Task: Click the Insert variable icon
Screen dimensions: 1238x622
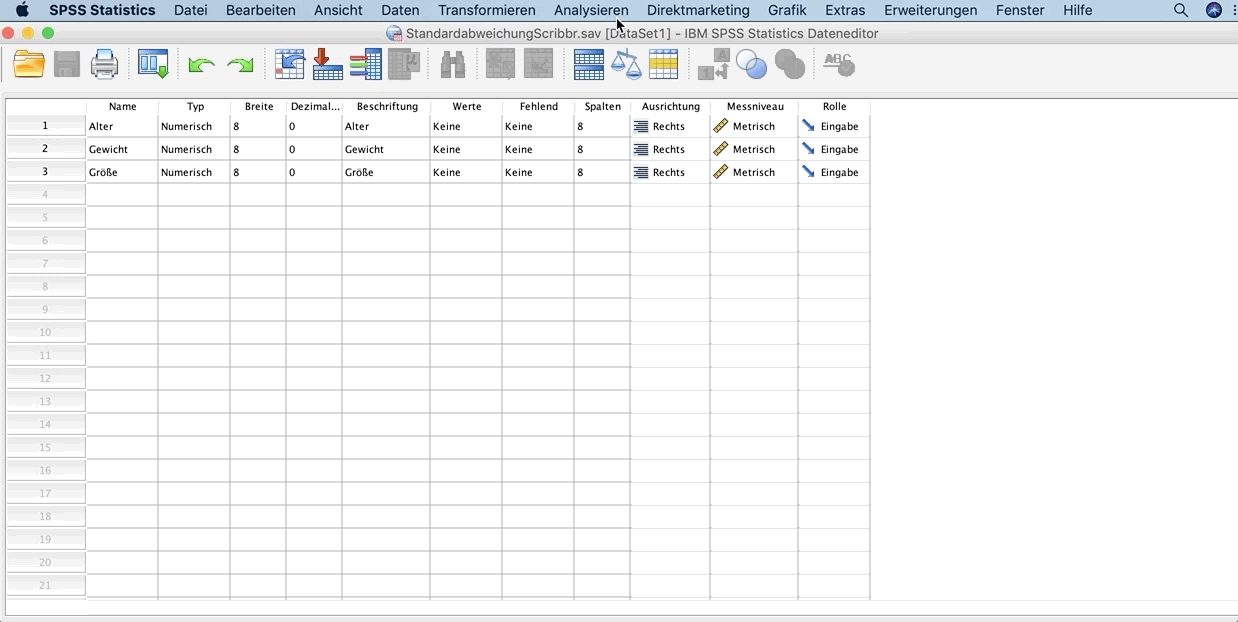Action: (x=538, y=65)
